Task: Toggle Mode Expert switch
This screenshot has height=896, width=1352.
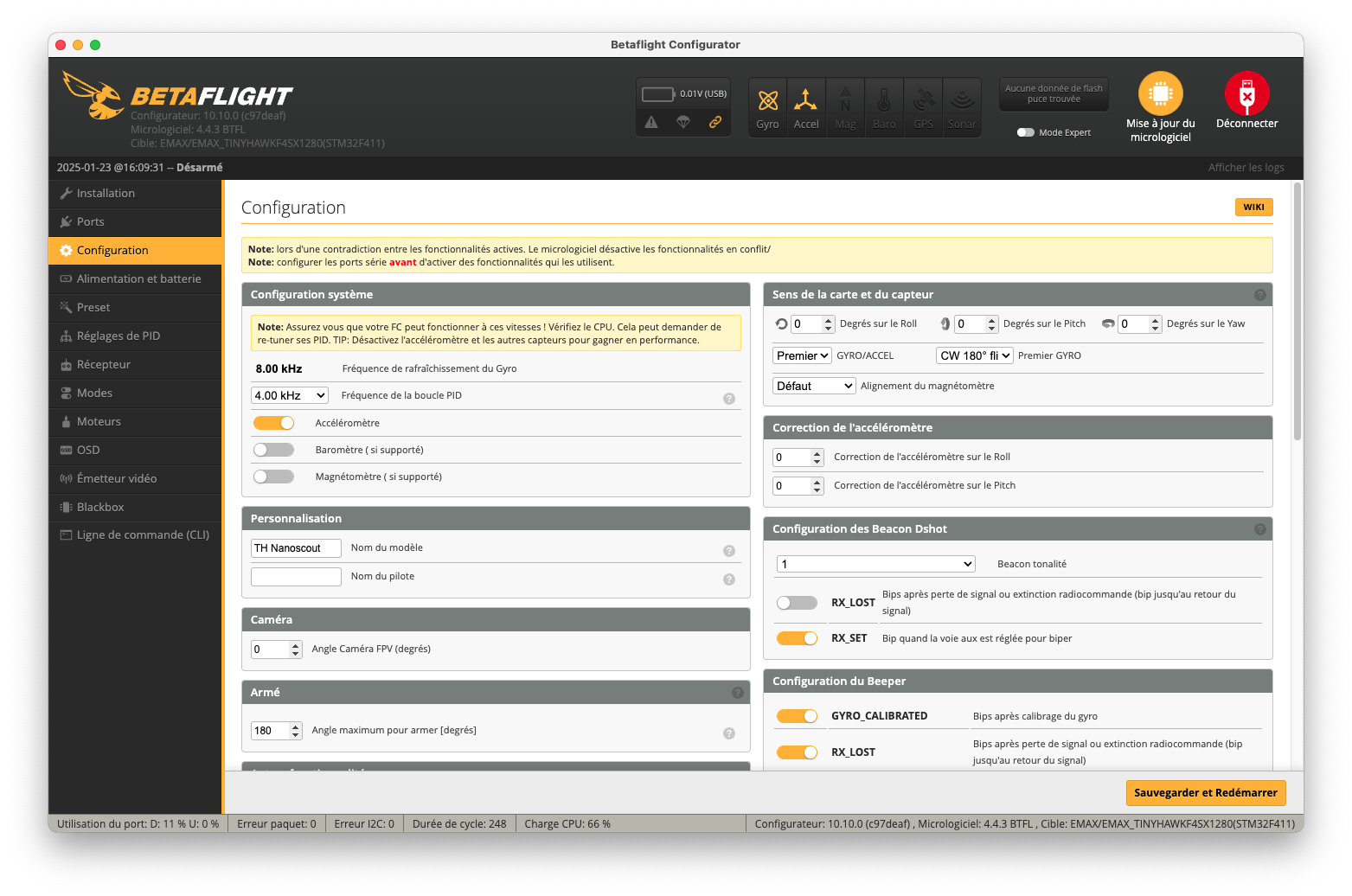Action: point(1026,132)
